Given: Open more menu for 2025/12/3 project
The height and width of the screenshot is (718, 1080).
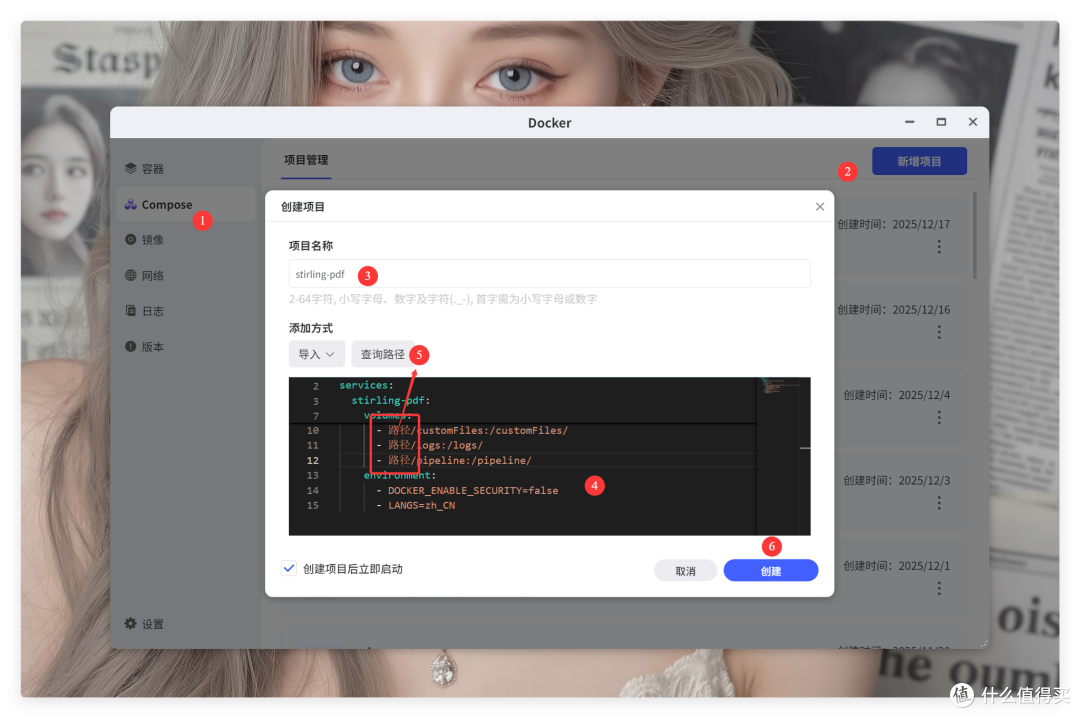Looking at the screenshot, I should point(939,503).
